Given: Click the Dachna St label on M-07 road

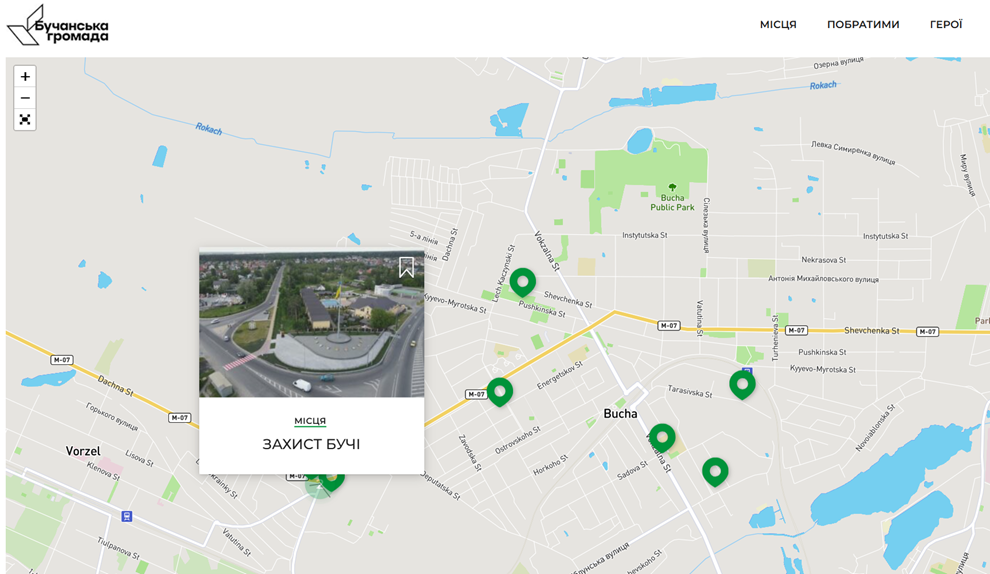Looking at the screenshot, I should pyautogui.click(x=115, y=386).
